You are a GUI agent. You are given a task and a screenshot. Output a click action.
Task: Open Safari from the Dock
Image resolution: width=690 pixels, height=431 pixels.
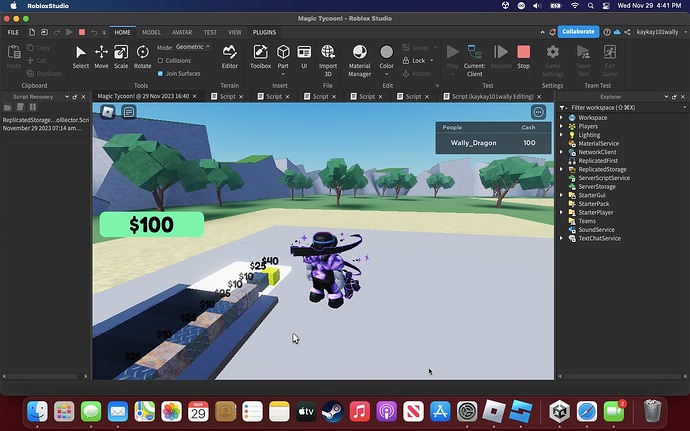[587, 412]
